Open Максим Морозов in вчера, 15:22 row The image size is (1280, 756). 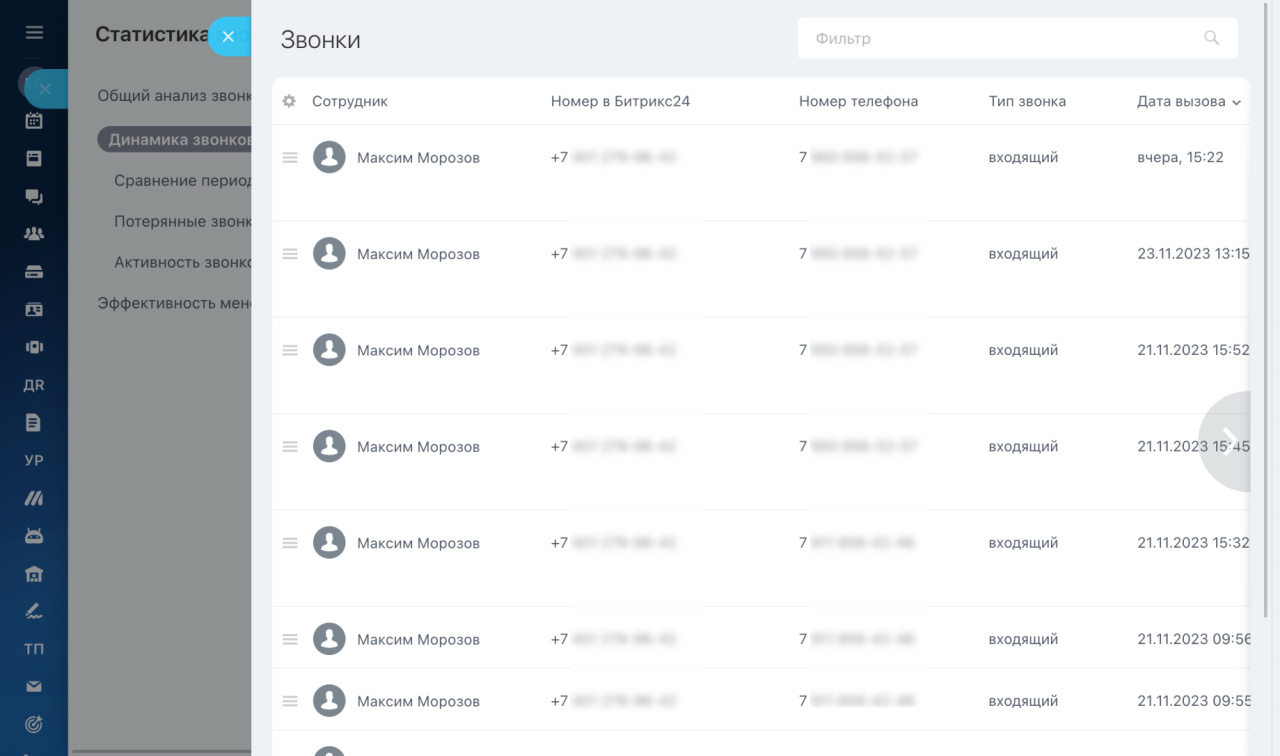418,158
